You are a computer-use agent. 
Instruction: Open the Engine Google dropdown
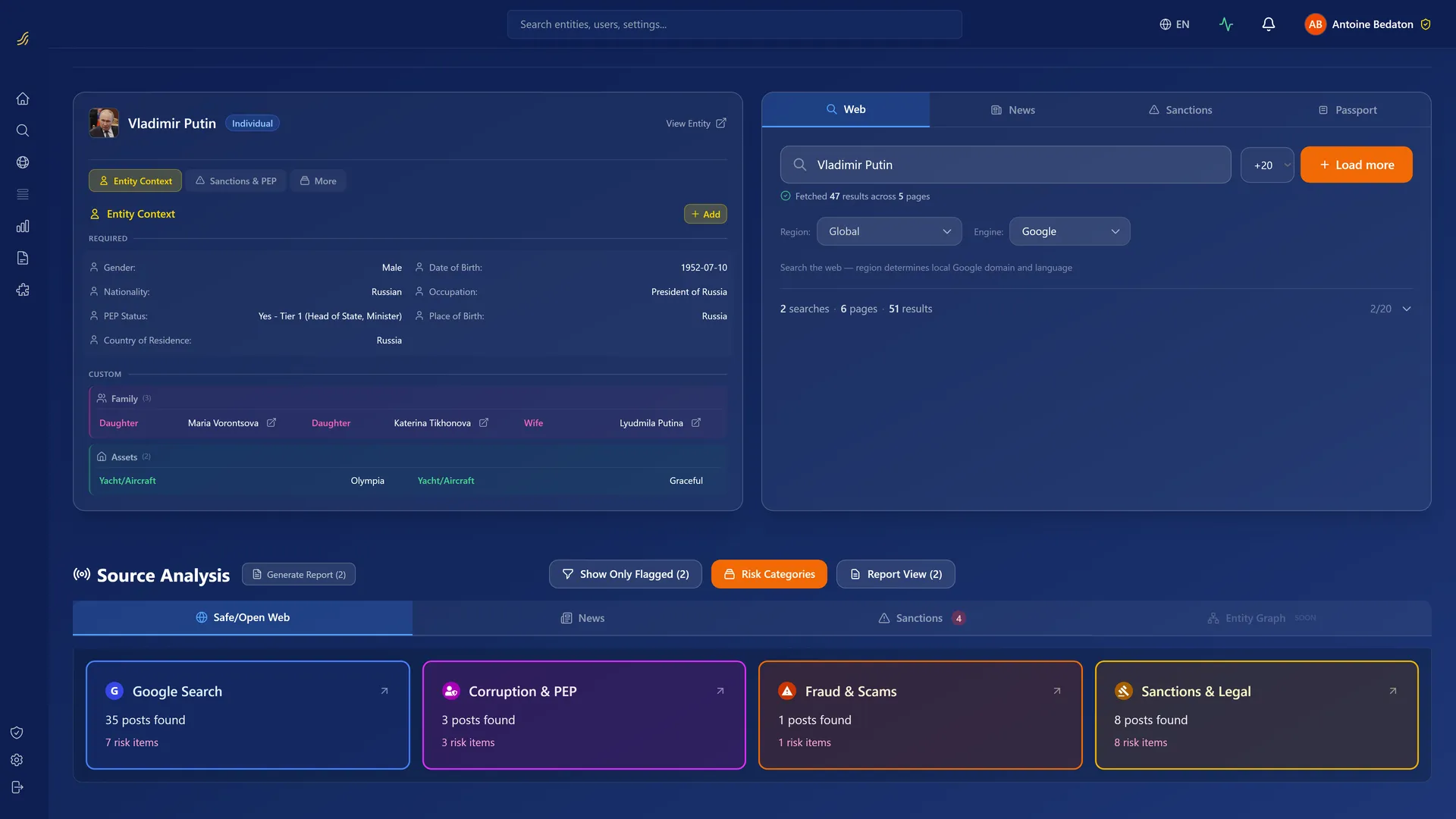tap(1069, 231)
